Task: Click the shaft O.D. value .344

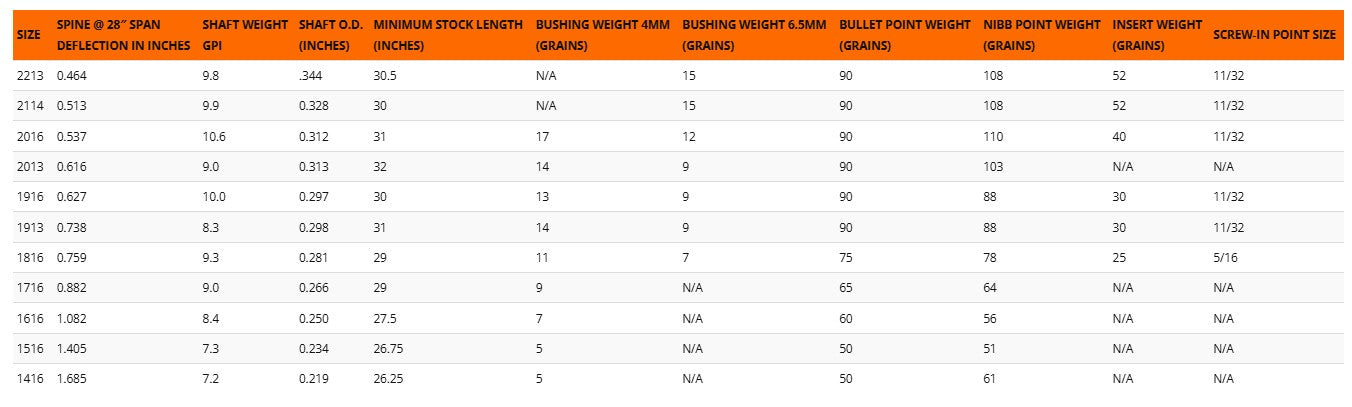Action: tap(312, 75)
